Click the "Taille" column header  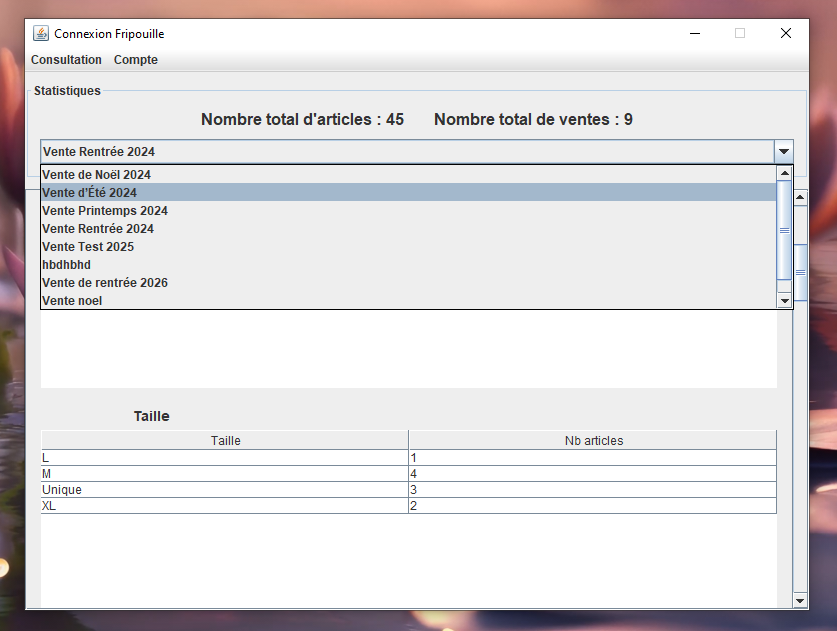click(x=225, y=440)
